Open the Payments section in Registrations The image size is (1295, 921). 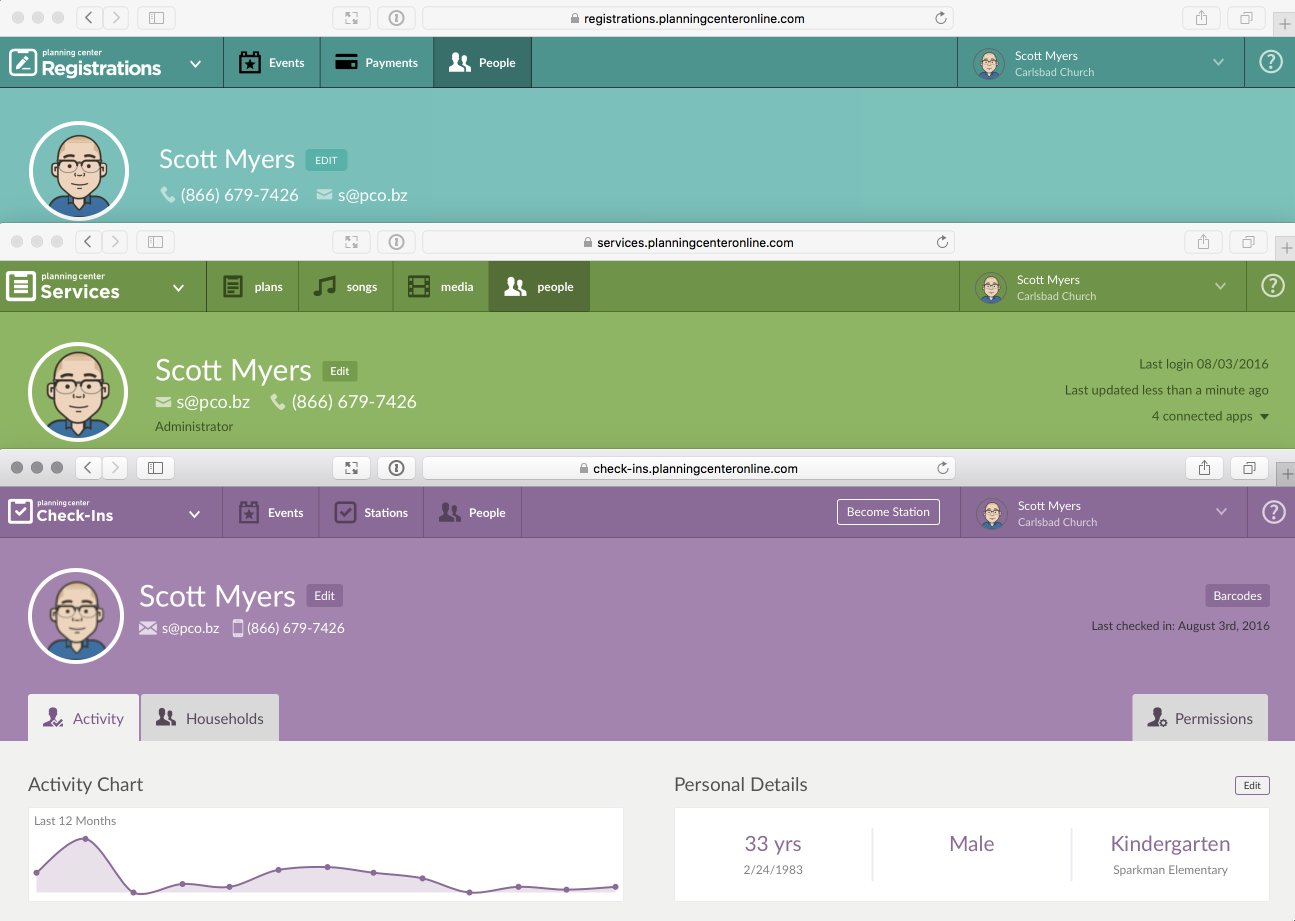point(376,63)
